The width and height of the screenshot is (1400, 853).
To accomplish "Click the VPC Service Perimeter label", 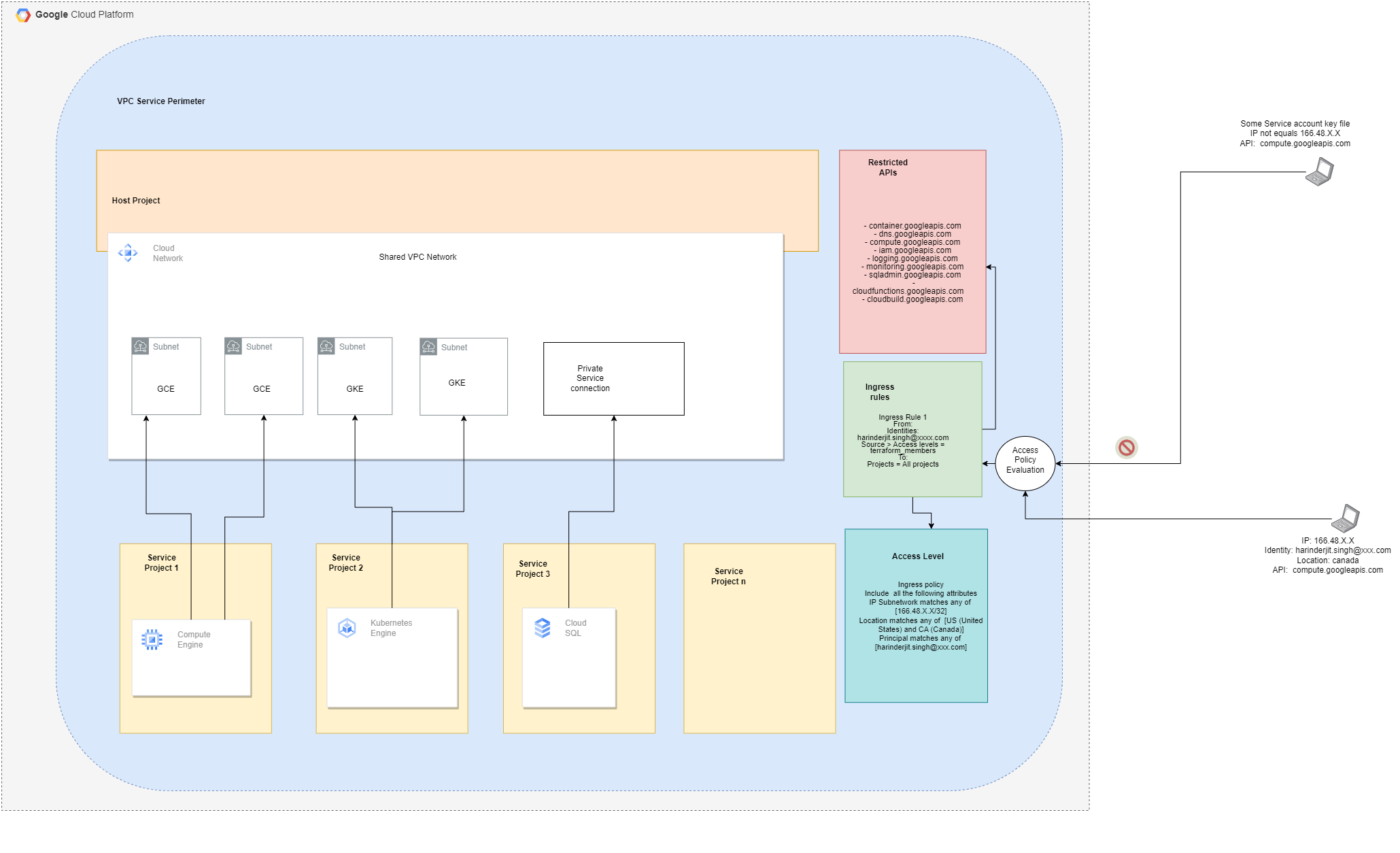I will (x=161, y=101).
